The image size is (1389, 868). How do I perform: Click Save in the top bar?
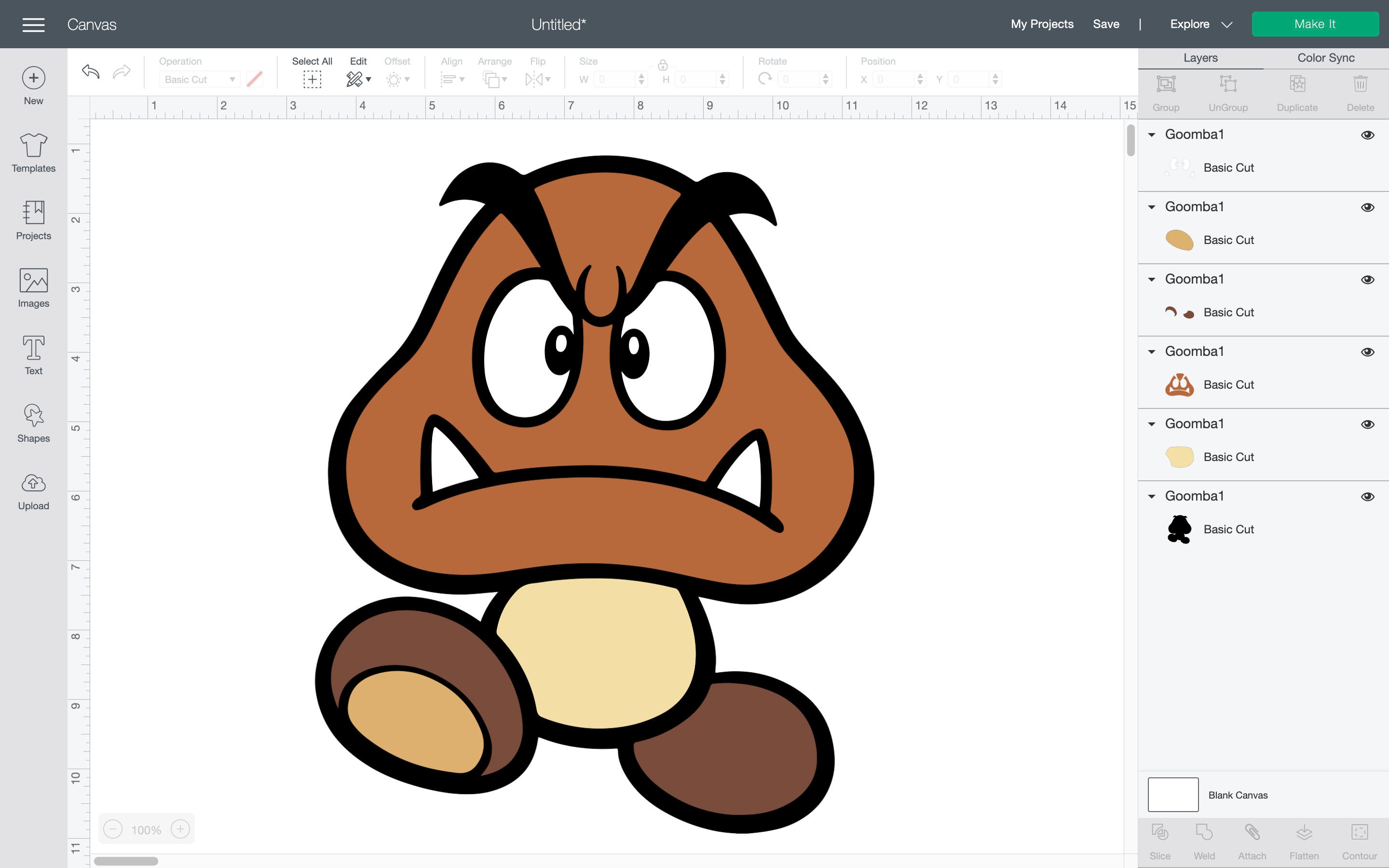point(1105,24)
